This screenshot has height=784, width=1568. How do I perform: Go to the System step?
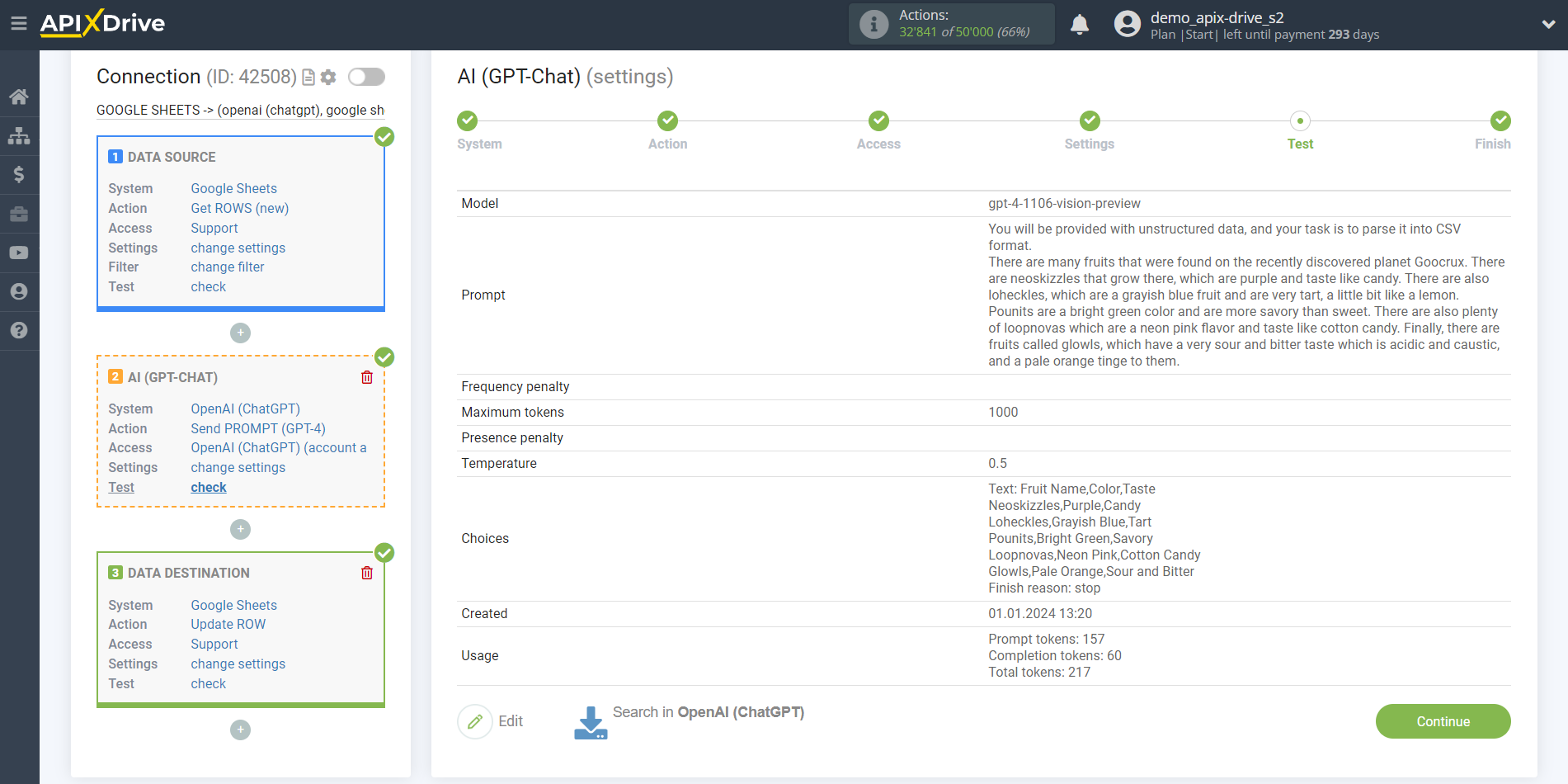click(x=468, y=121)
